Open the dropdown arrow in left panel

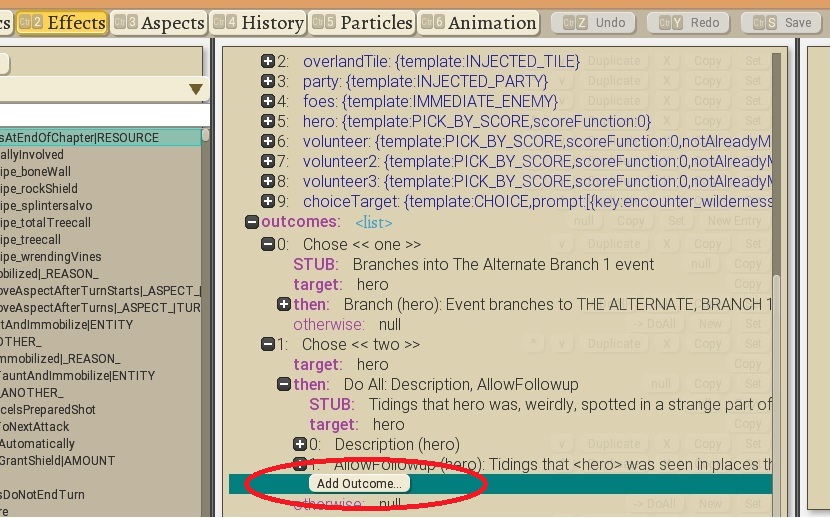pyautogui.click(x=196, y=90)
